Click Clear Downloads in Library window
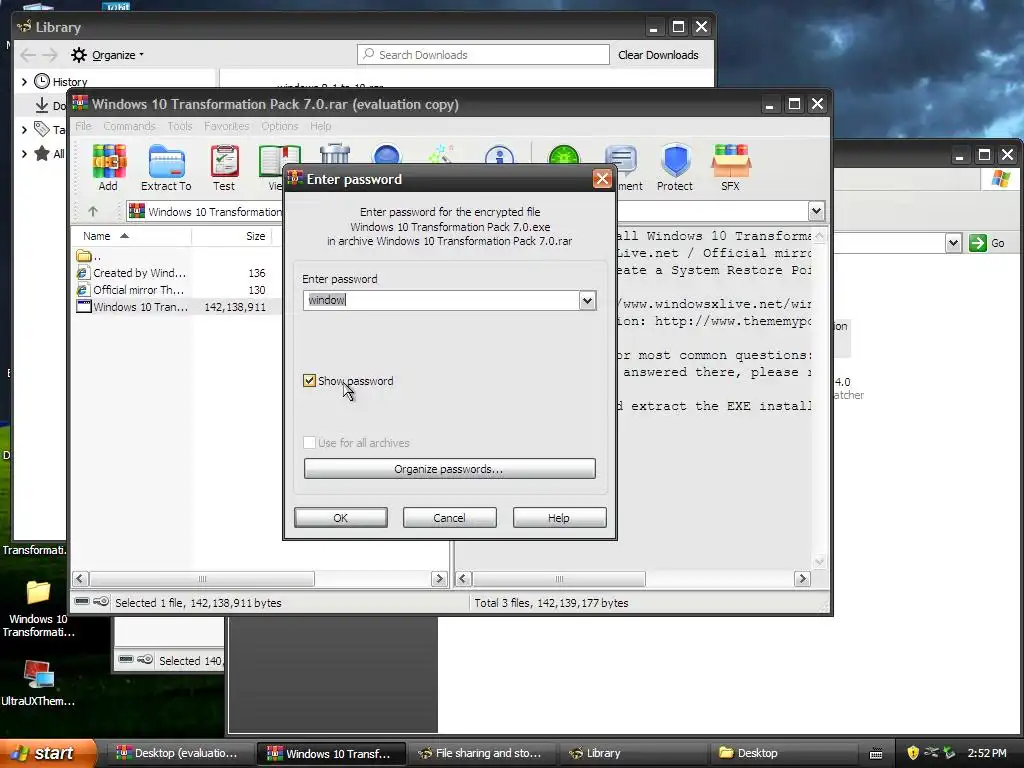This screenshot has height=768, width=1024. 658,55
